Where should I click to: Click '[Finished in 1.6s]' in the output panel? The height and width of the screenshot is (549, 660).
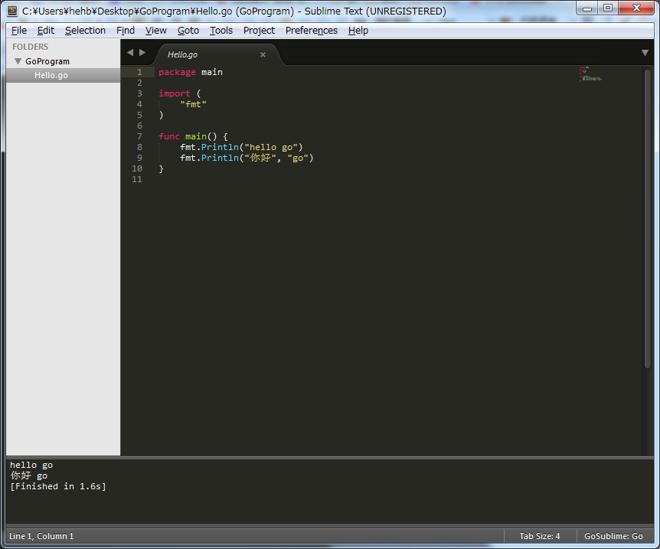pyautogui.click(x=58, y=486)
